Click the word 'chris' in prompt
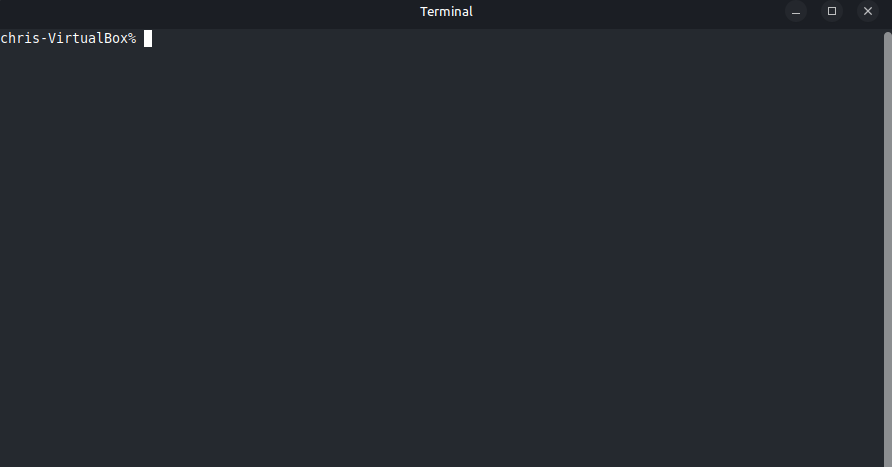Image resolution: width=892 pixels, height=467 pixels. click(20, 39)
